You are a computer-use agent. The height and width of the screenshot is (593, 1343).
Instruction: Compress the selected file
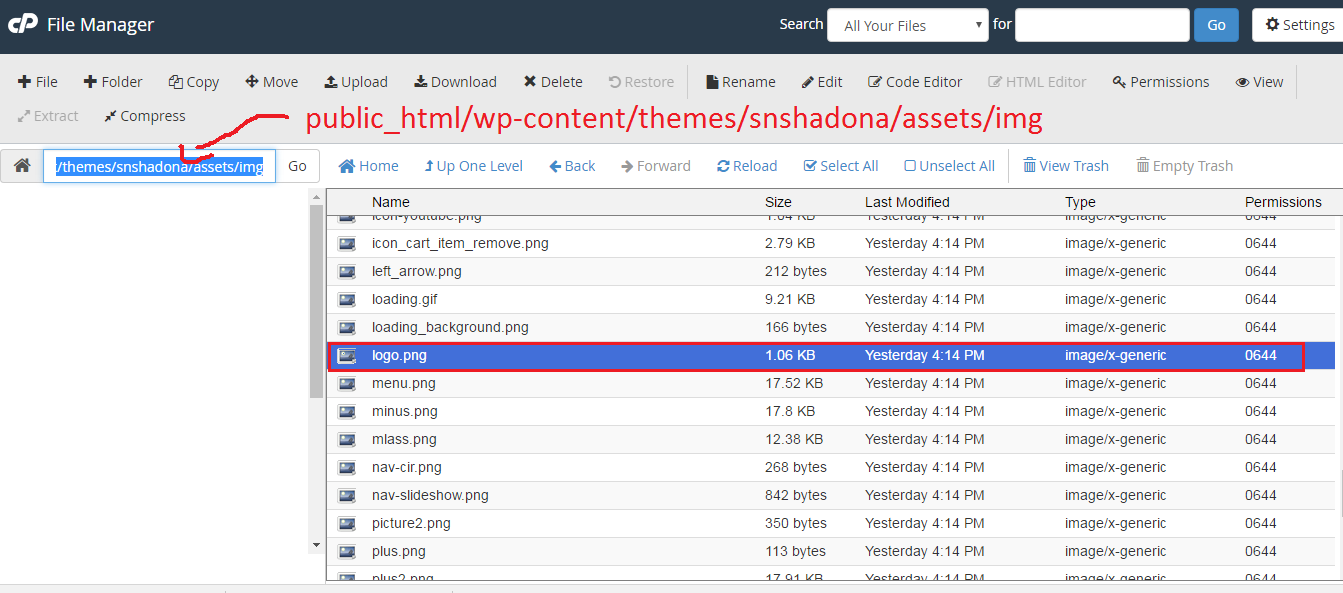point(144,116)
